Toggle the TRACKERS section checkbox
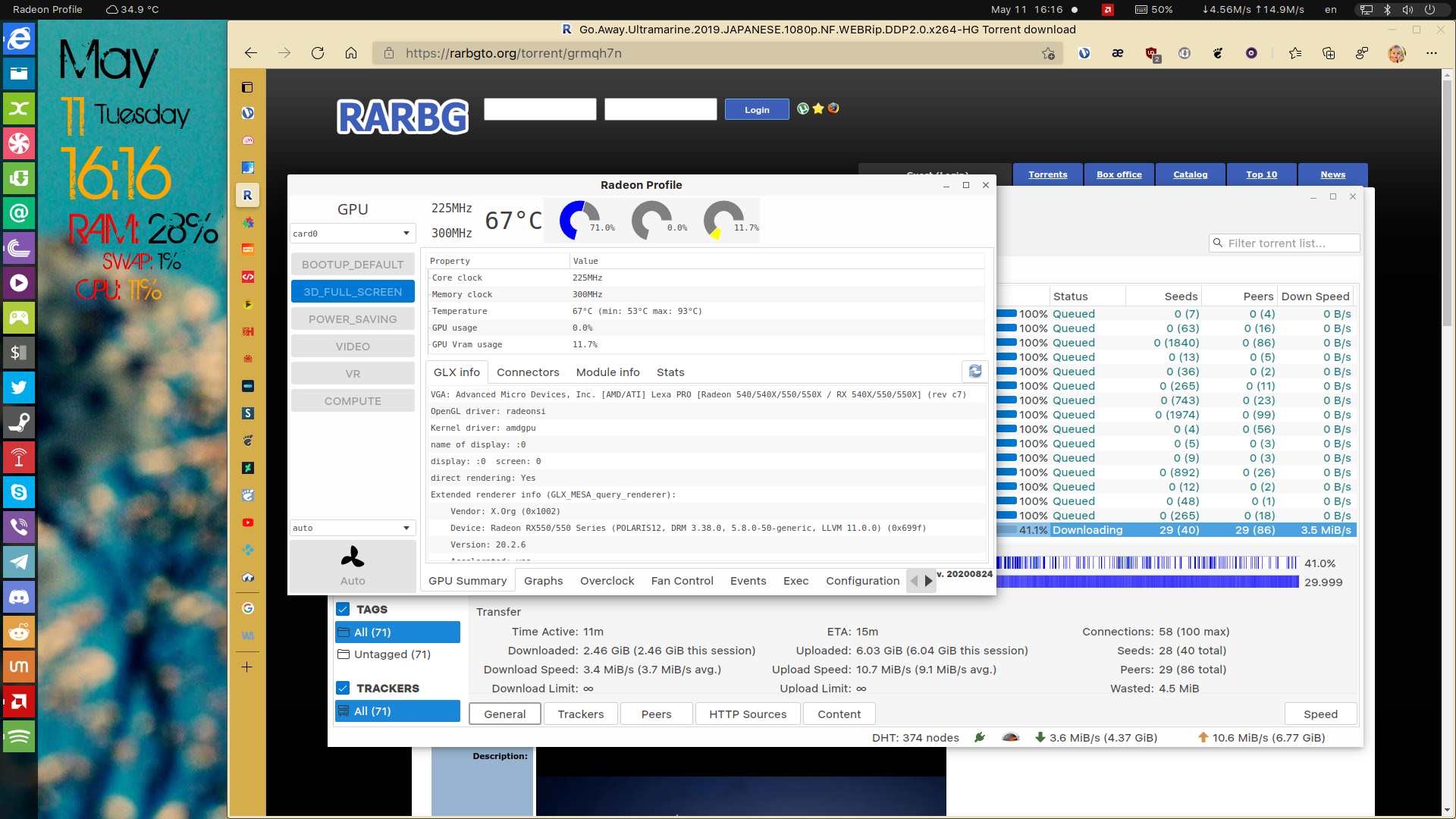1456x819 pixels. (343, 688)
